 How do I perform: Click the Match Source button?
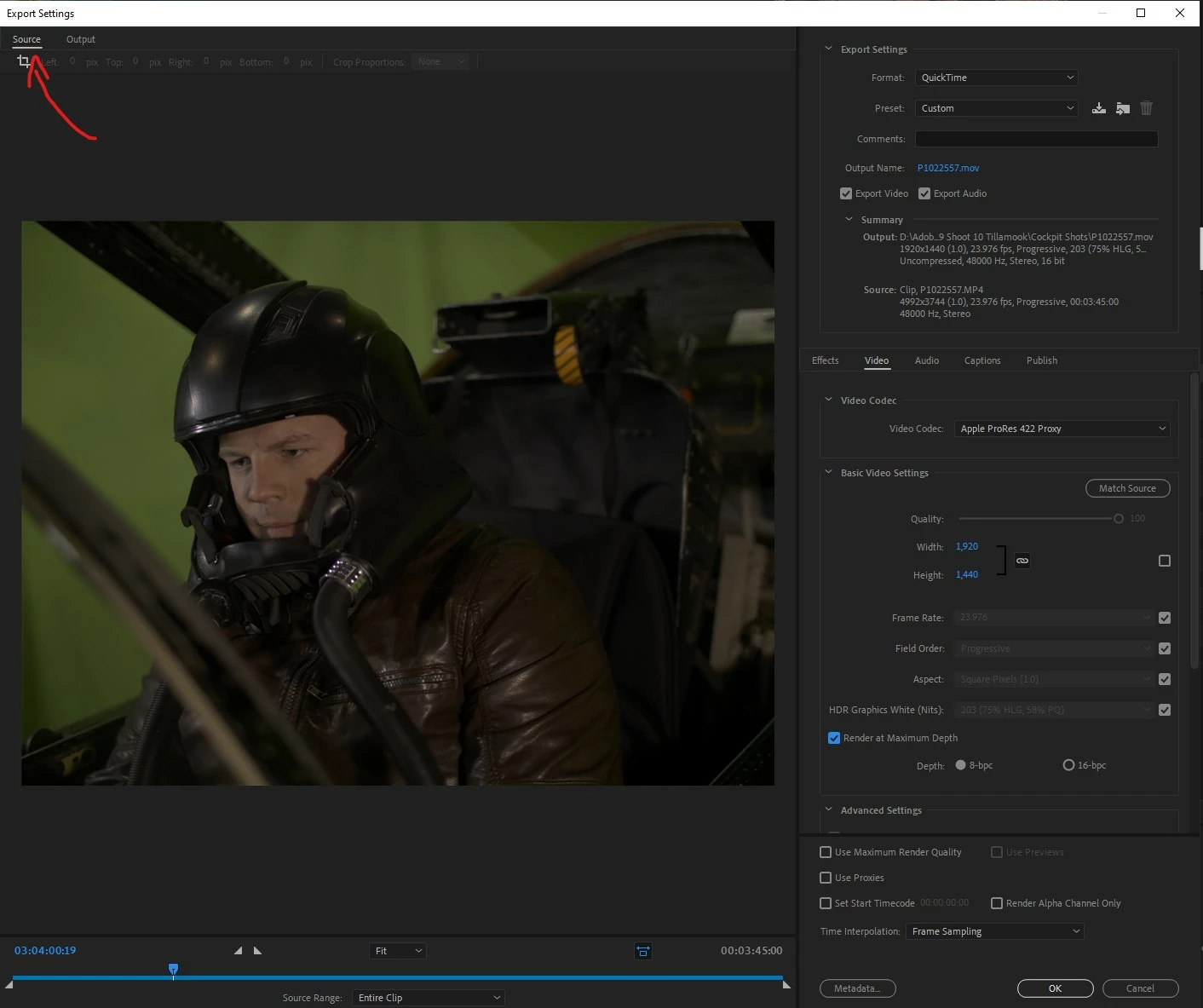coord(1127,488)
